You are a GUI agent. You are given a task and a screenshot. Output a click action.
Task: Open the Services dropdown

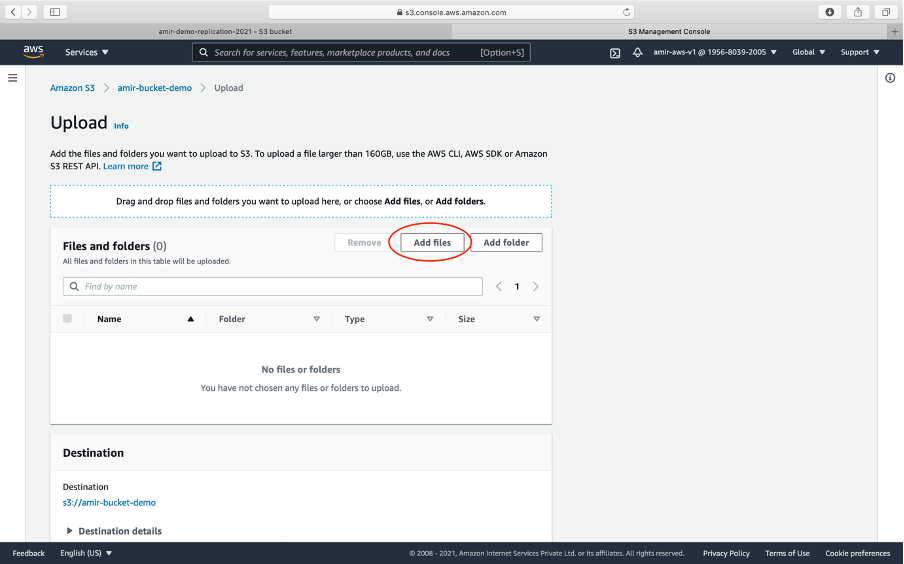(86, 52)
